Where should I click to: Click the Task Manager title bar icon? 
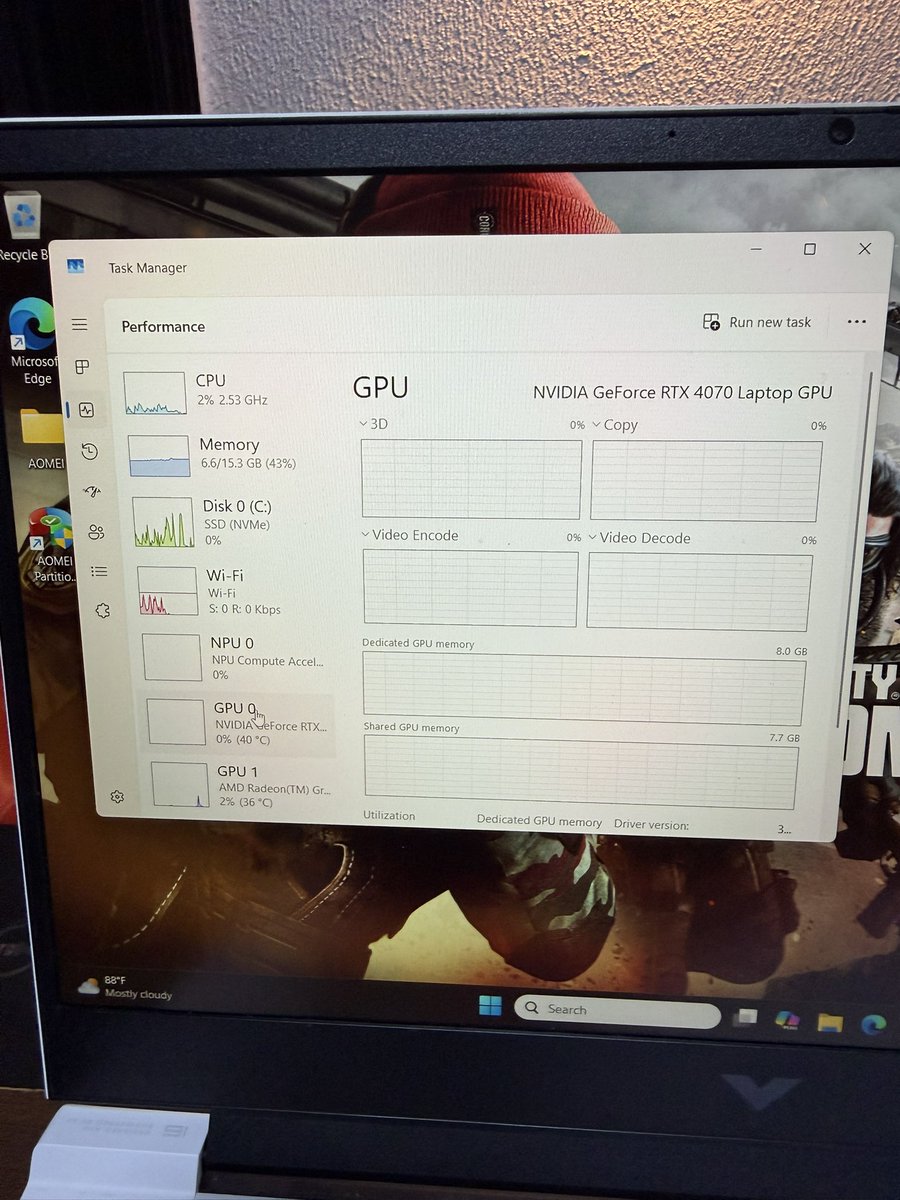76,266
